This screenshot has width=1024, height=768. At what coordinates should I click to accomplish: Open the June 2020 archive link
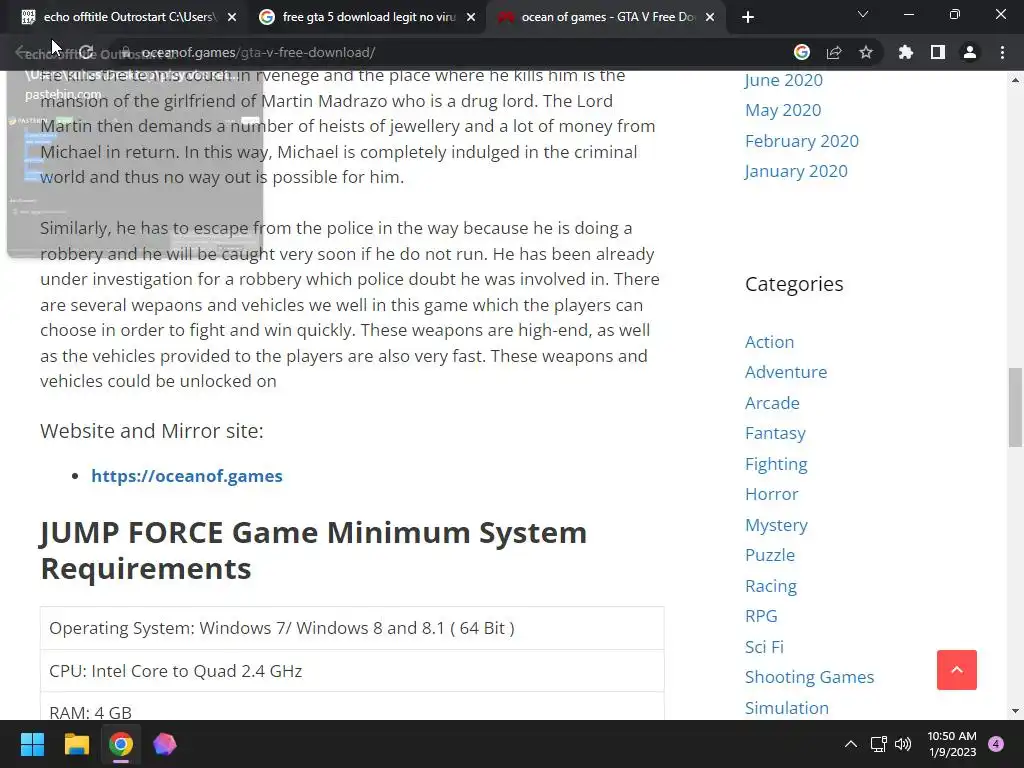784,80
